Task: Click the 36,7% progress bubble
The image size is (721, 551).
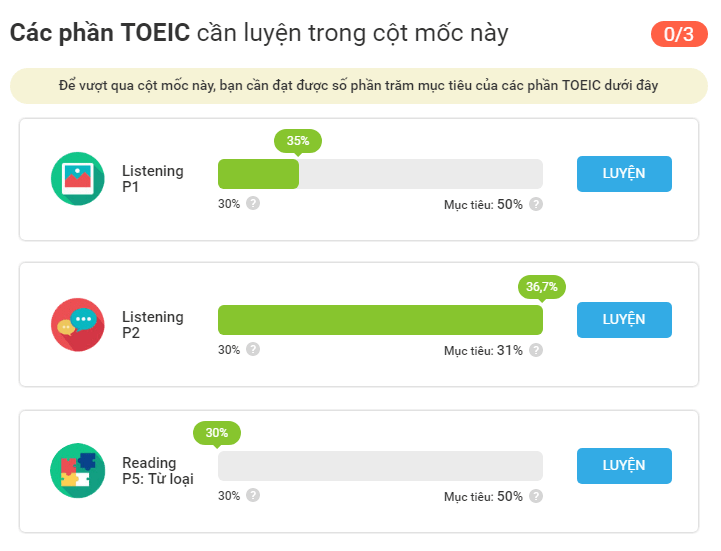Action: (542, 287)
